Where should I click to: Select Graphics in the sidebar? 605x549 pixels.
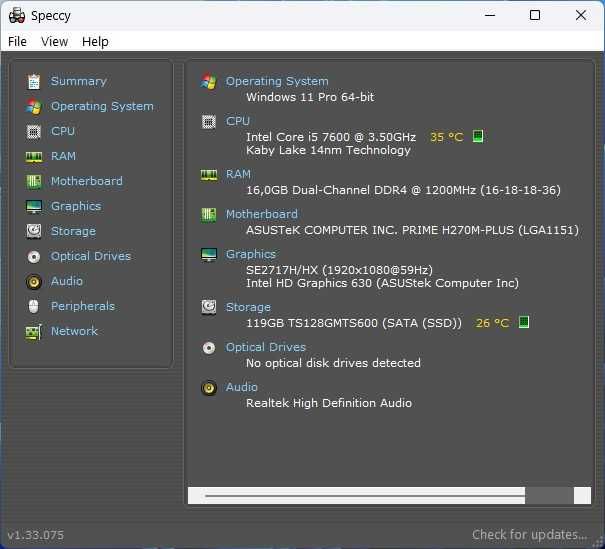coord(76,206)
